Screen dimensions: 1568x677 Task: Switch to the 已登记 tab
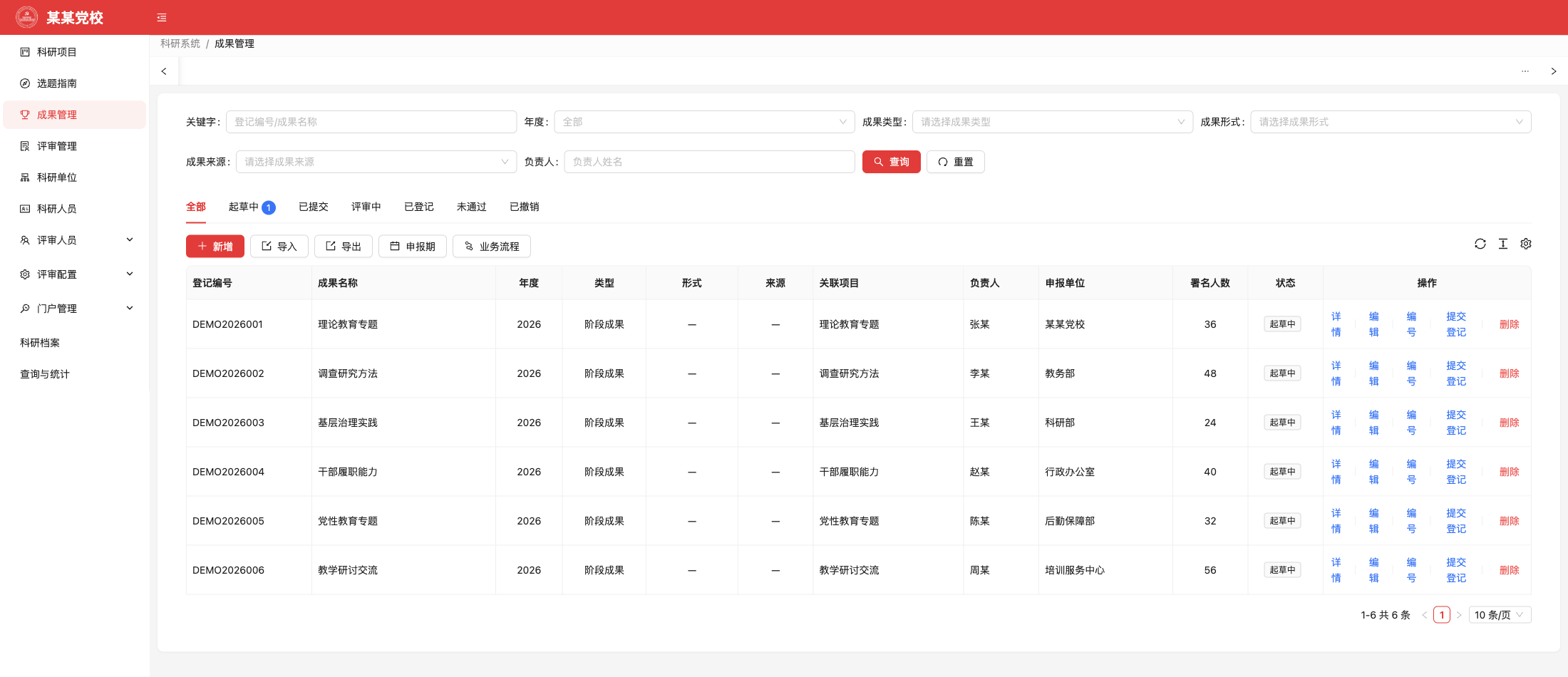[x=419, y=207]
